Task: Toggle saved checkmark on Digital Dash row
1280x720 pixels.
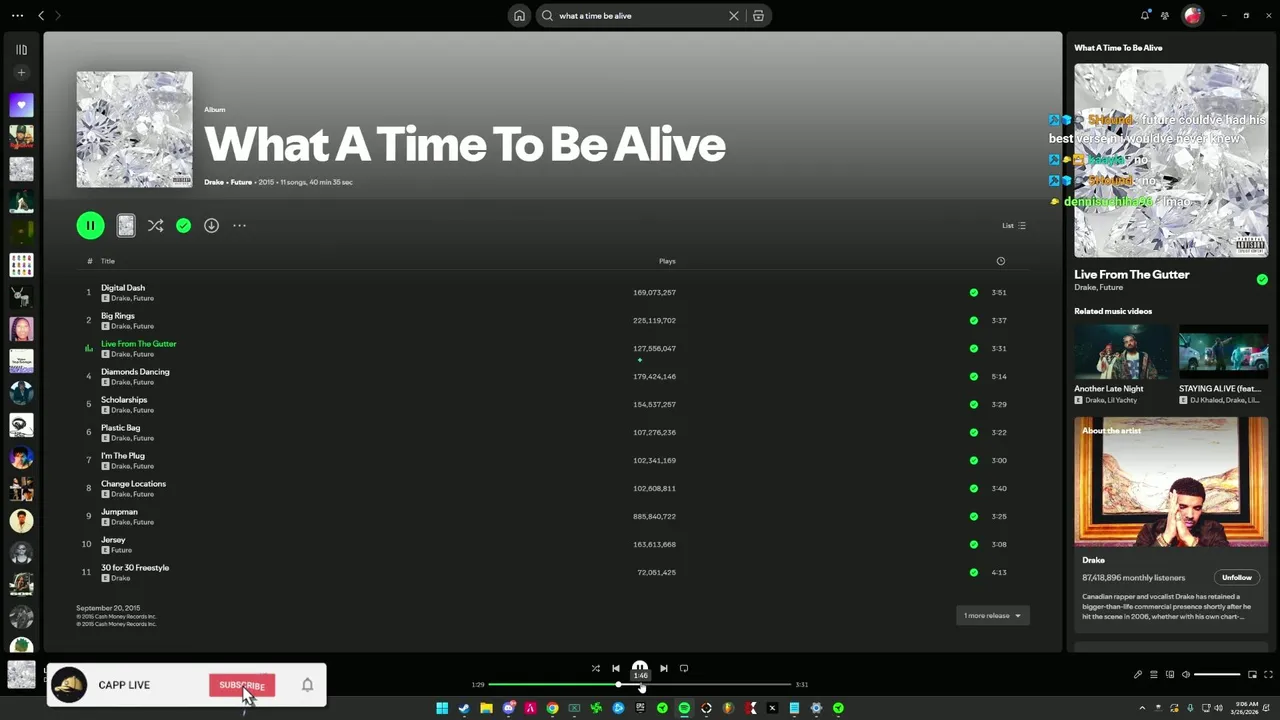Action: (973, 293)
